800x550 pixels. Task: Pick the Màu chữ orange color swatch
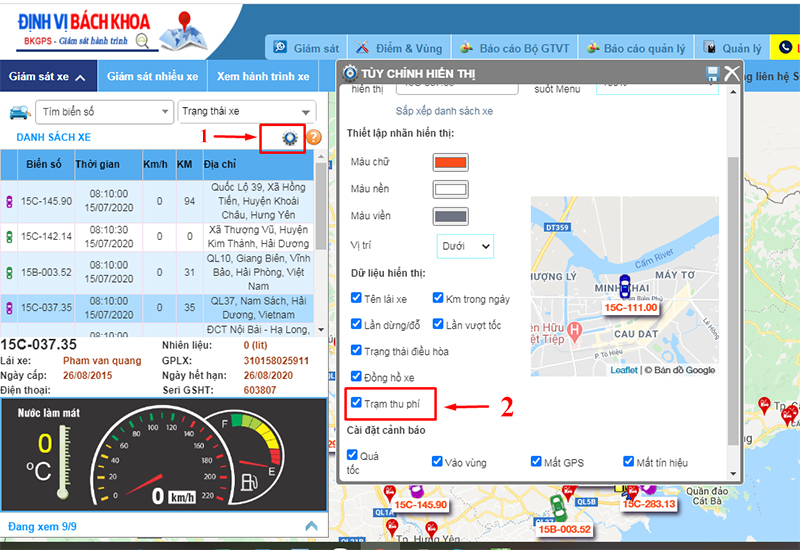point(451,163)
